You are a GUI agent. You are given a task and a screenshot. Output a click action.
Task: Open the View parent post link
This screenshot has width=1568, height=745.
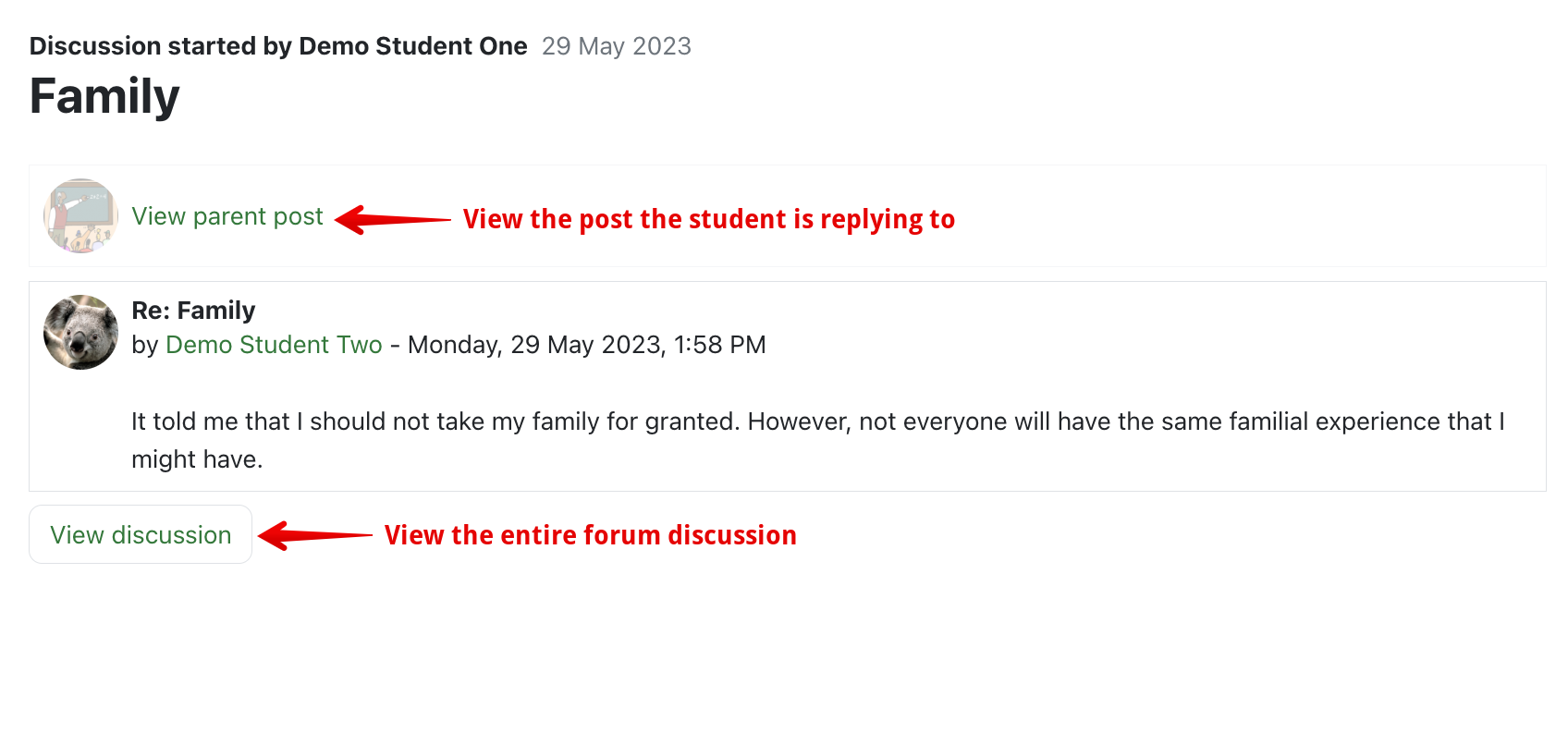pyautogui.click(x=227, y=216)
